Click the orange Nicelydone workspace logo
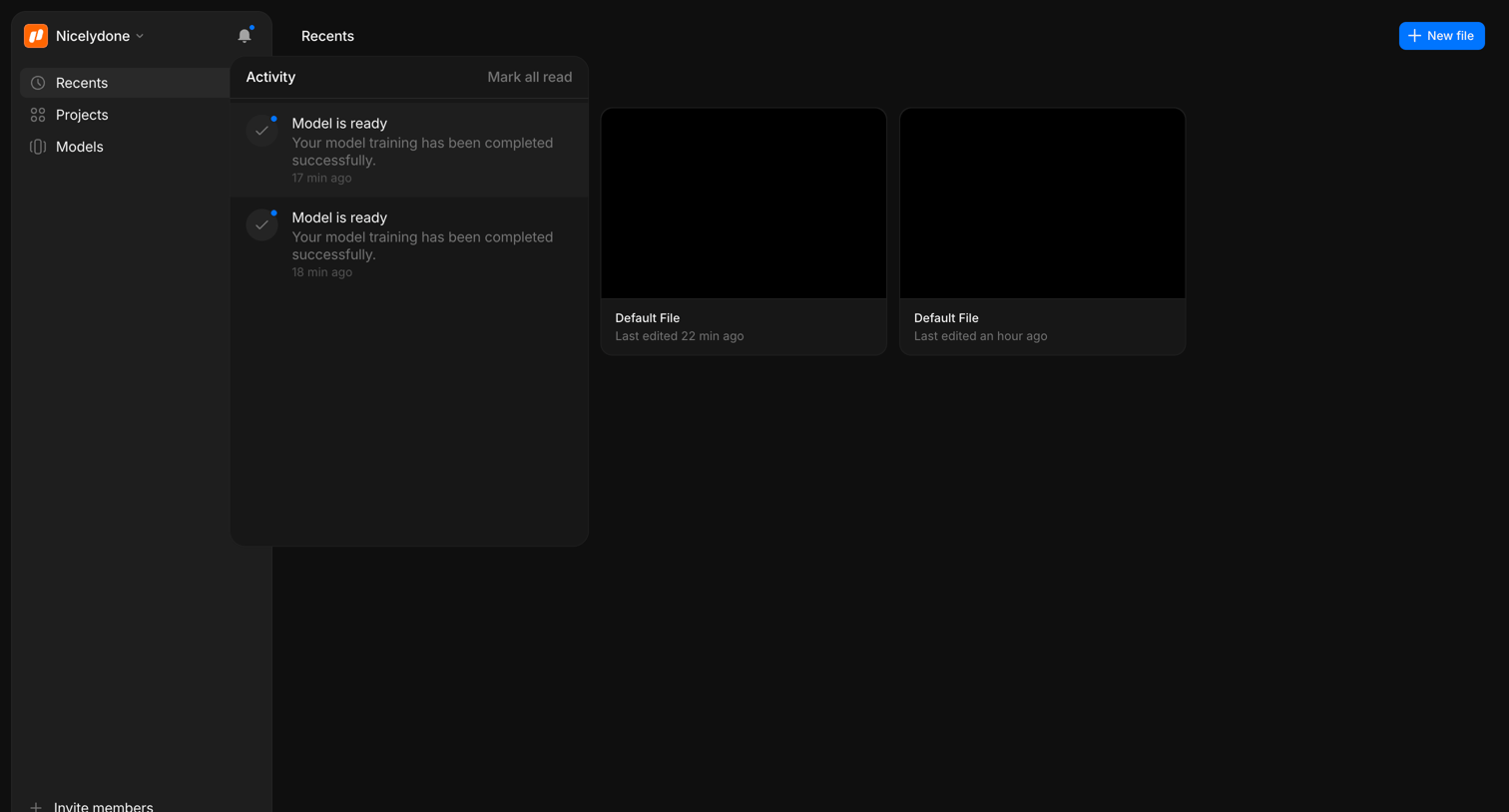 click(x=36, y=36)
